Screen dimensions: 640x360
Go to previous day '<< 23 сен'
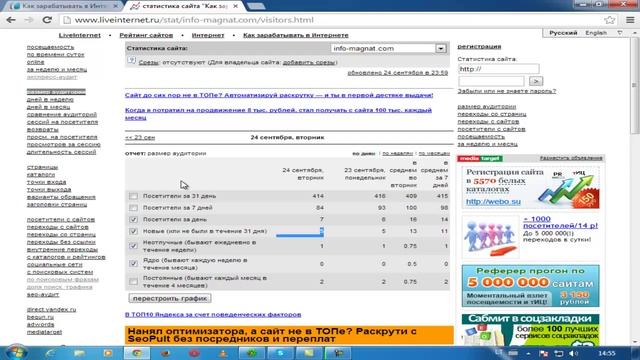[x=140, y=138]
